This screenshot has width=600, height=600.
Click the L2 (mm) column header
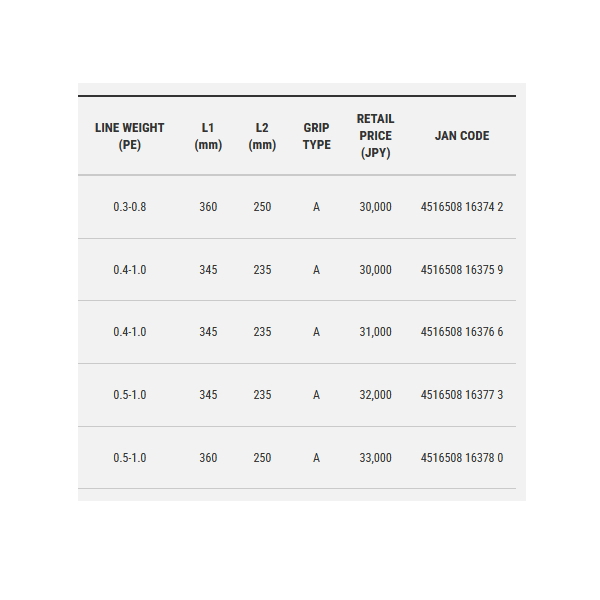click(x=262, y=136)
